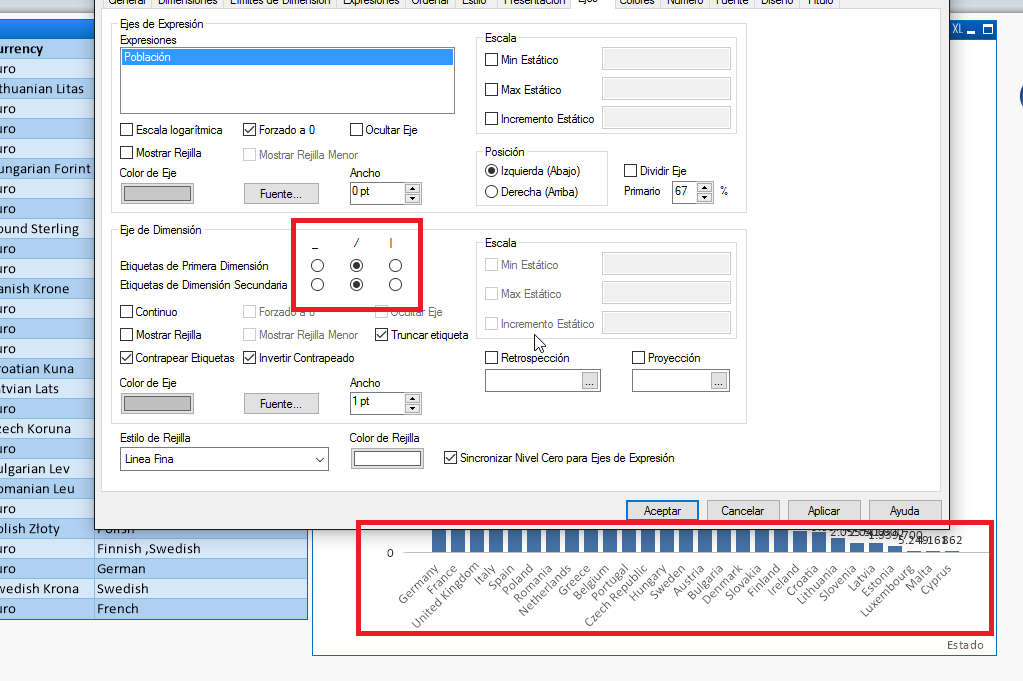The image size is (1023, 681).
Task: Set Dimensión Secundaria labels to diagonal orientation
Action: (356, 285)
